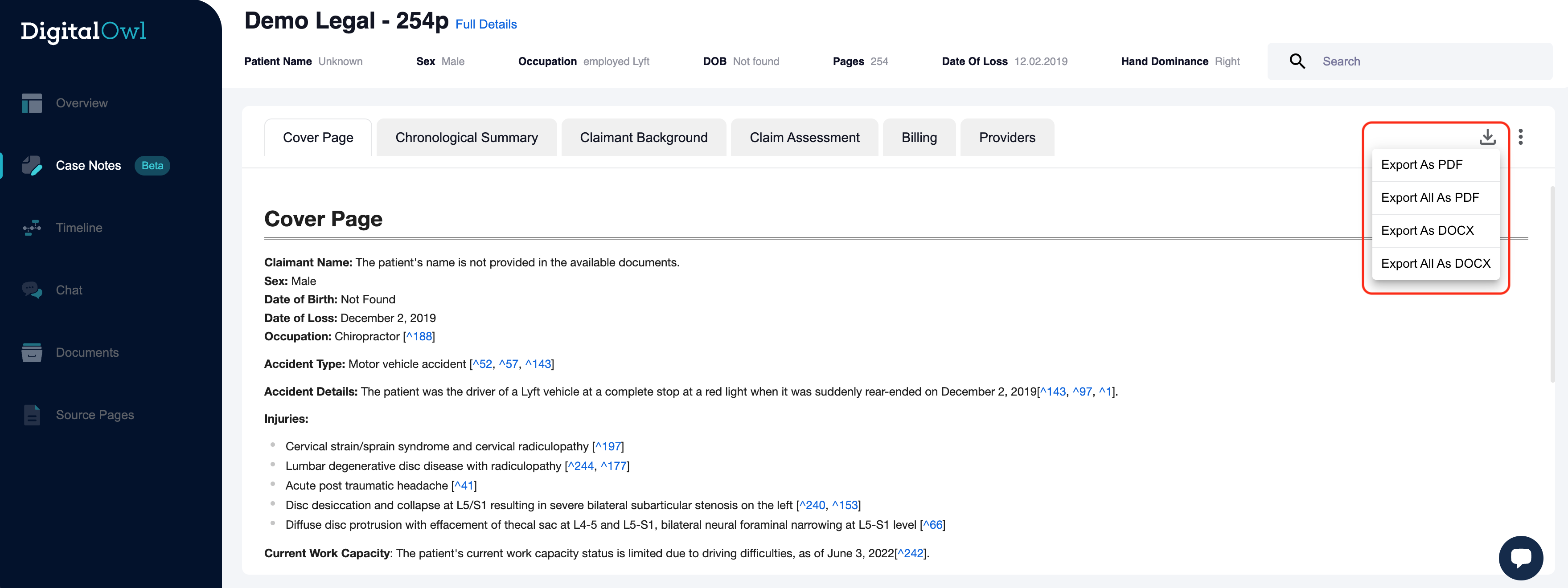
Task: Open Timeline via its sidebar icon
Action: click(x=32, y=228)
